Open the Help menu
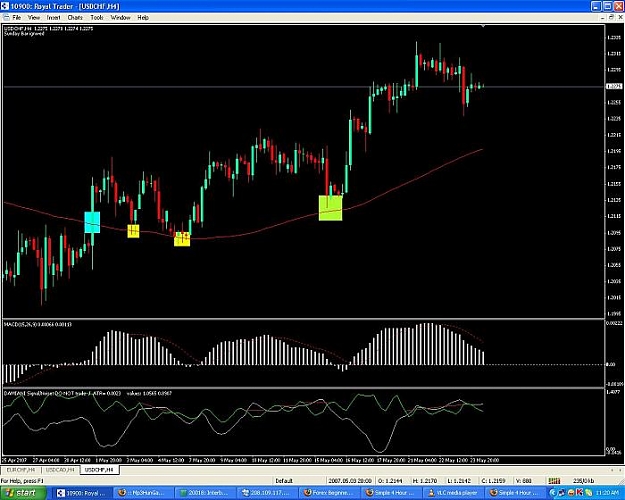625x500 pixels. point(143,18)
